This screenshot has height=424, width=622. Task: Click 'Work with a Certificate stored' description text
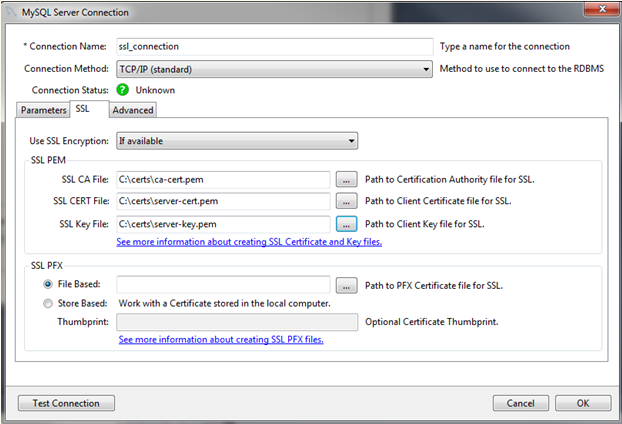click(x=225, y=303)
